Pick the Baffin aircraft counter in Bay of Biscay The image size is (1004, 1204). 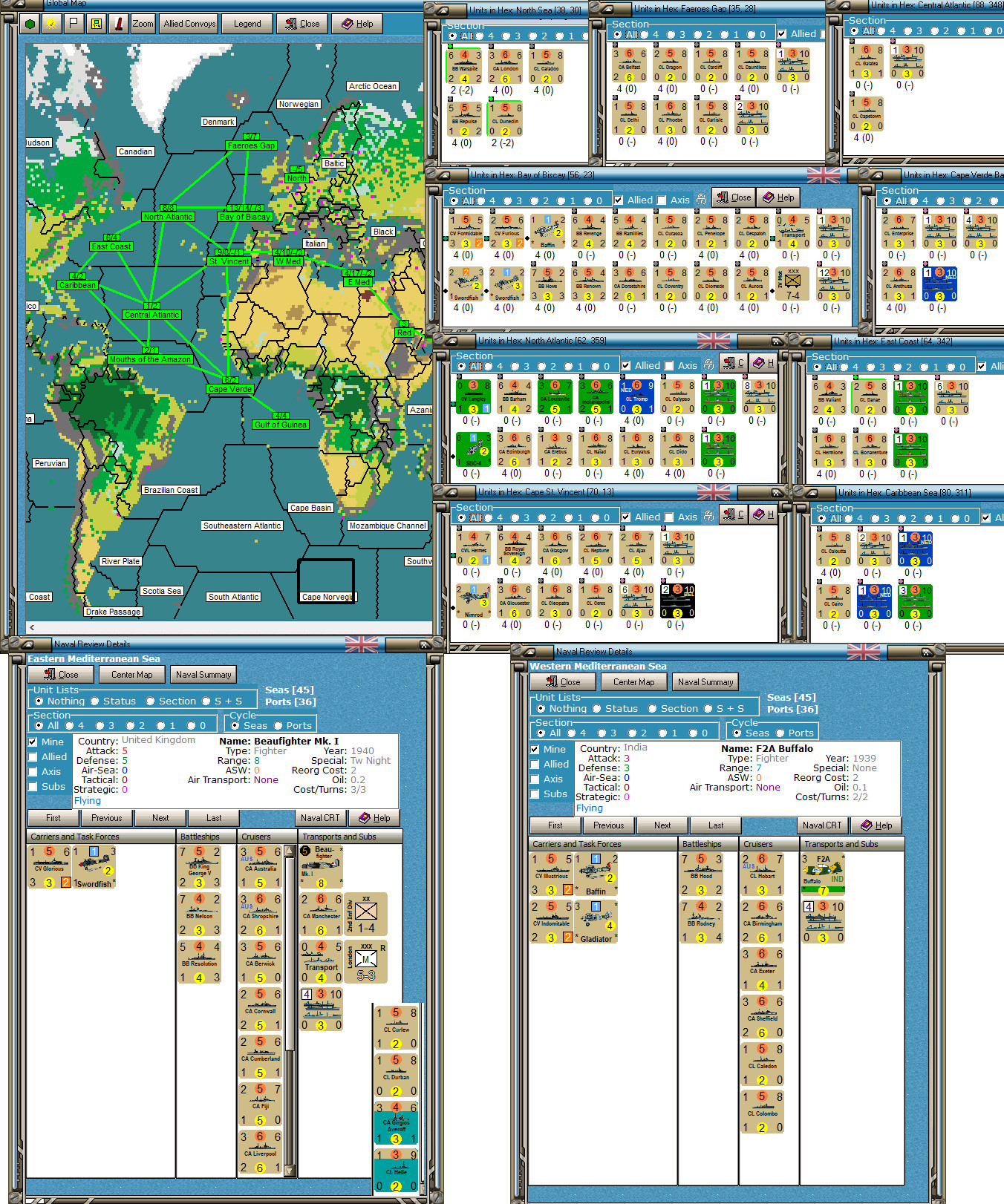coord(547,232)
